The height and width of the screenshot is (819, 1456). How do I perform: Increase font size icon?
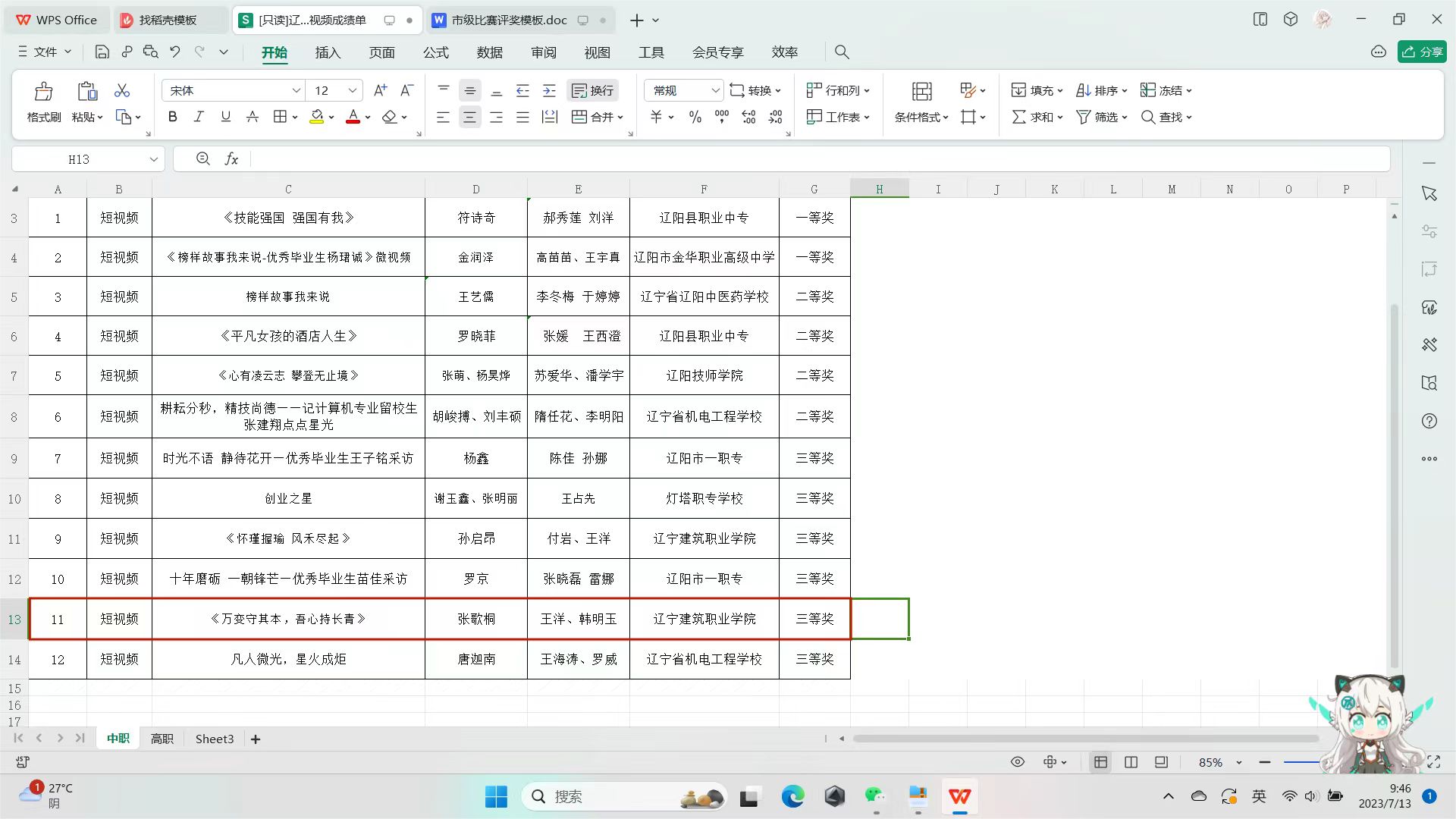[x=381, y=90]
